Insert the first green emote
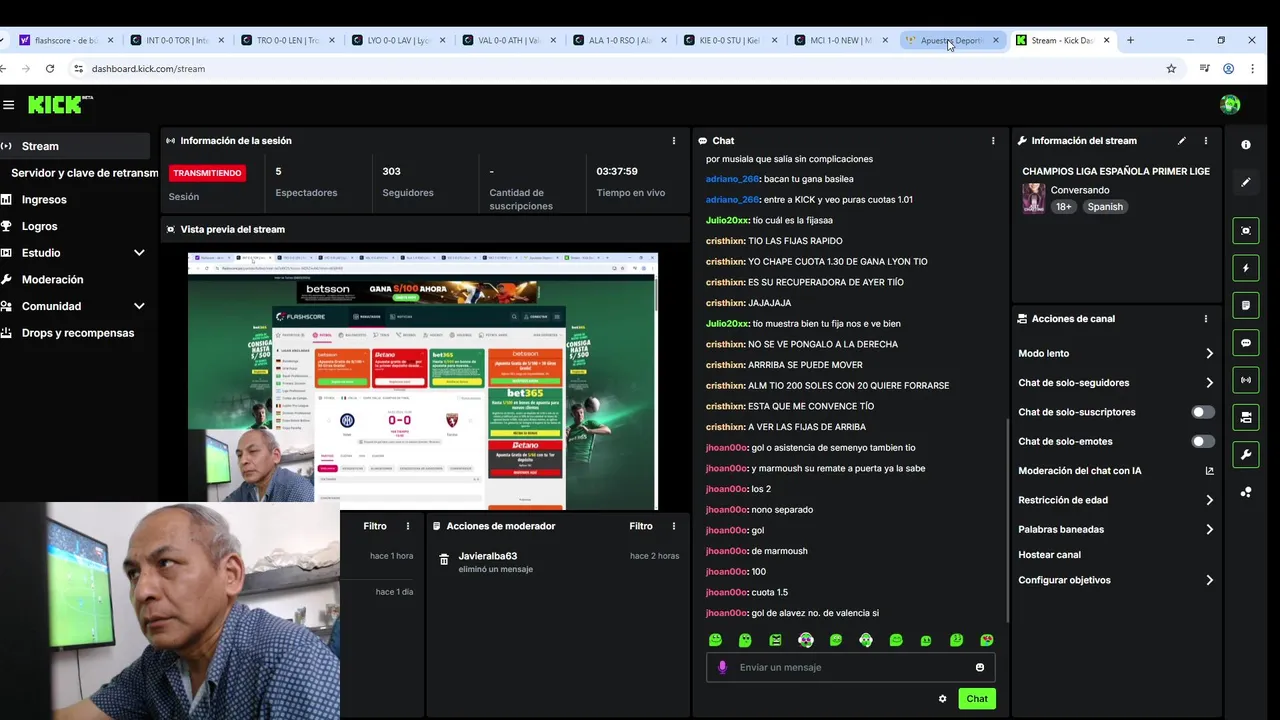The height and width of the screenshot is (720, 1280). pos(715,640)
